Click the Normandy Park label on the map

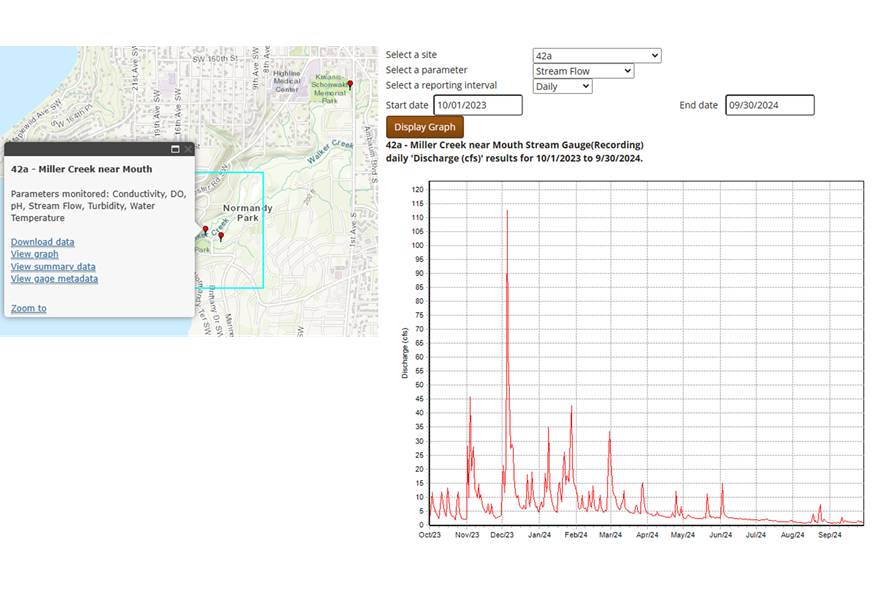[x=247, y=213]
